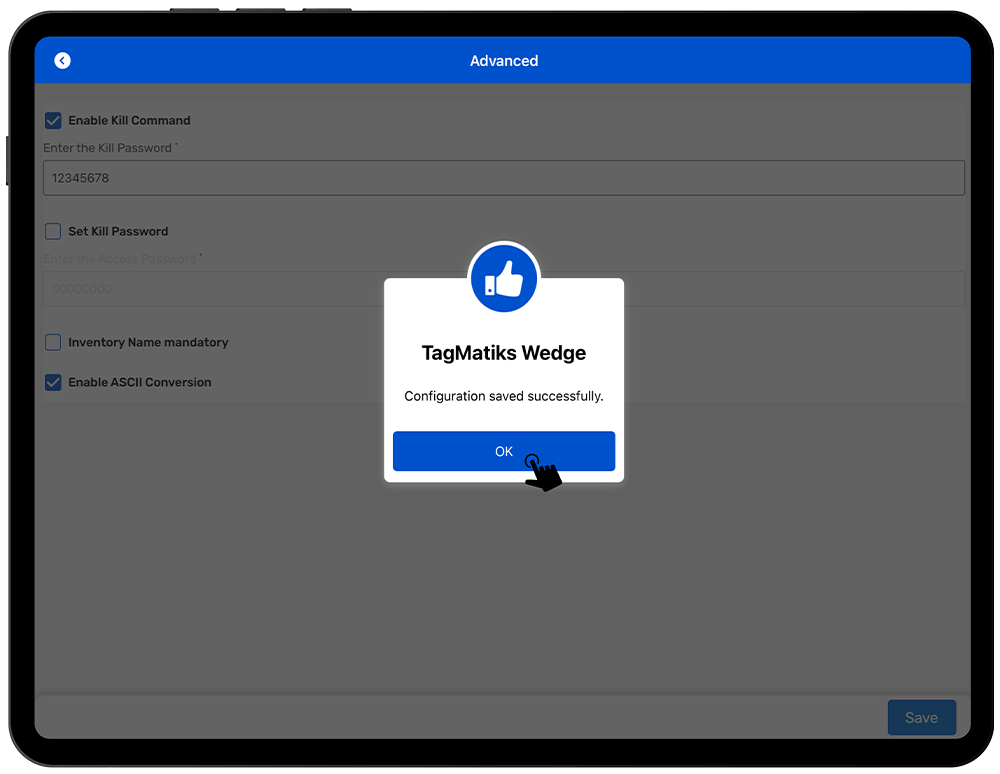Image resolution: width=1000 pixels, height=774 pixels.
Task: Click the 'Enable ASCII Conversion' label text
Action: 140,382
